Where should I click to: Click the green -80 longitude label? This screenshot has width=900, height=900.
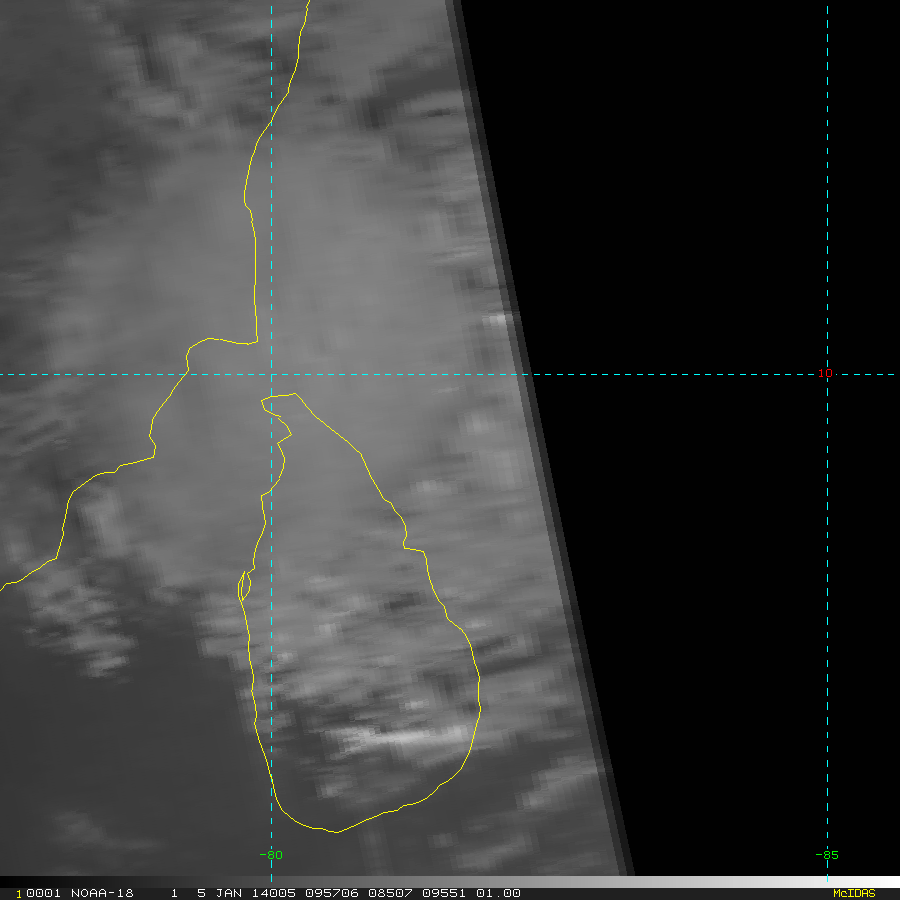(x=270, y=855)
